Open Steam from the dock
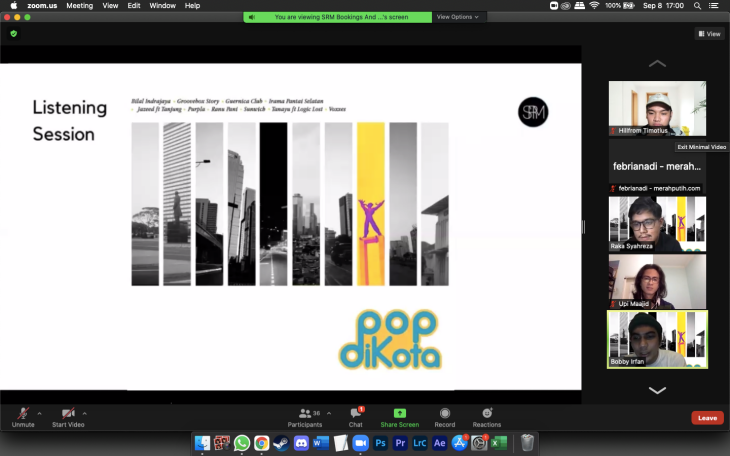Image resolution: width=730 pixels, height=456 pixels. [281, 443]
